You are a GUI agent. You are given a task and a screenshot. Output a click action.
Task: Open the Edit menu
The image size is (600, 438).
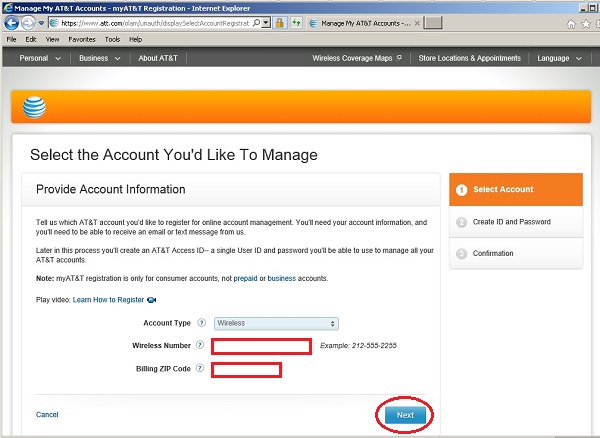31,39
